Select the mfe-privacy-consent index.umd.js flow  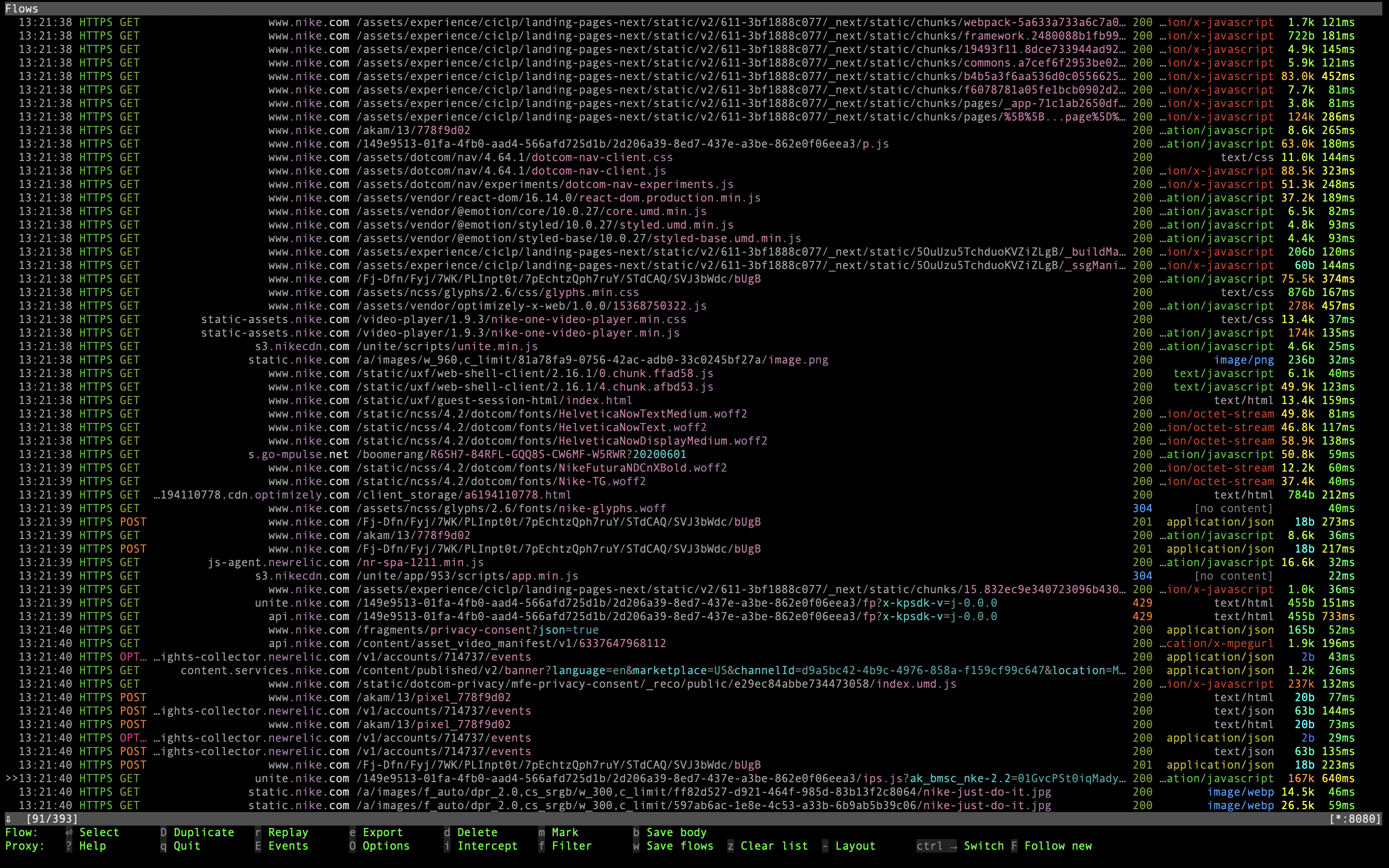(x=694, y=684)
